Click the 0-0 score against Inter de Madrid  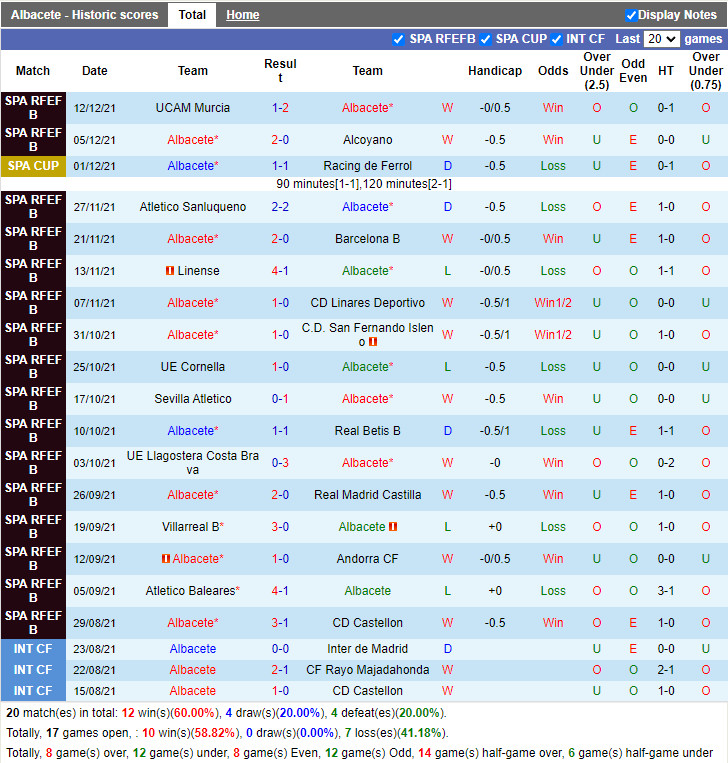(280, 649)
